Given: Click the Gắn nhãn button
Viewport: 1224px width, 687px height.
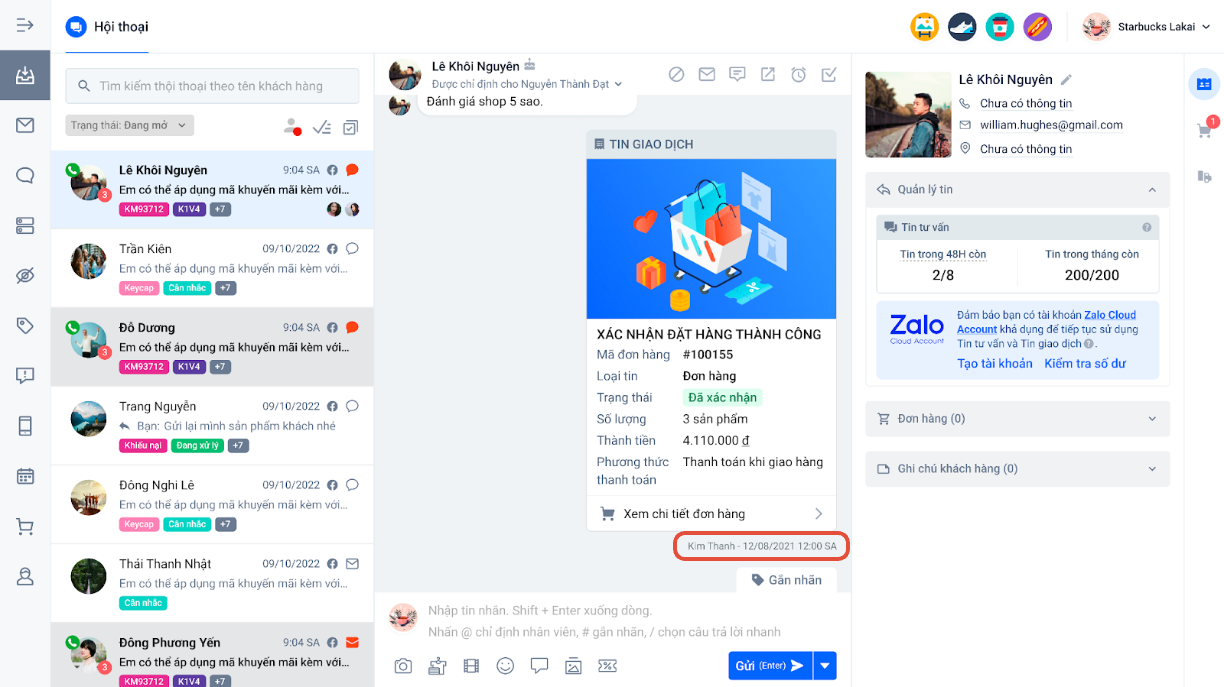Looking at the screenshot, I should tap(786, 580).
